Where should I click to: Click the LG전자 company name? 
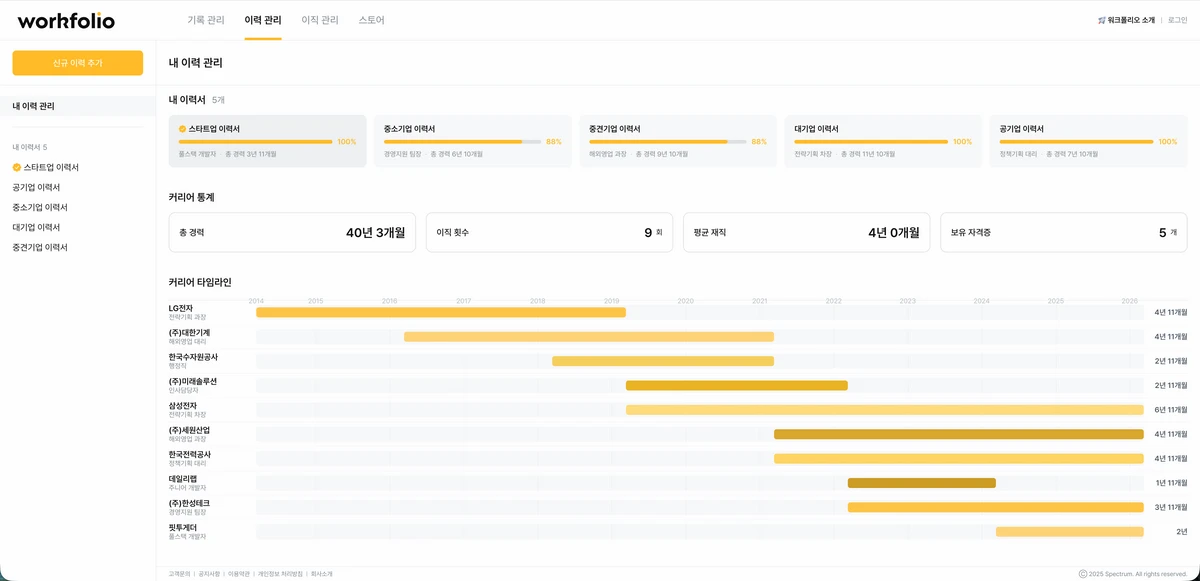coord(181,308)
